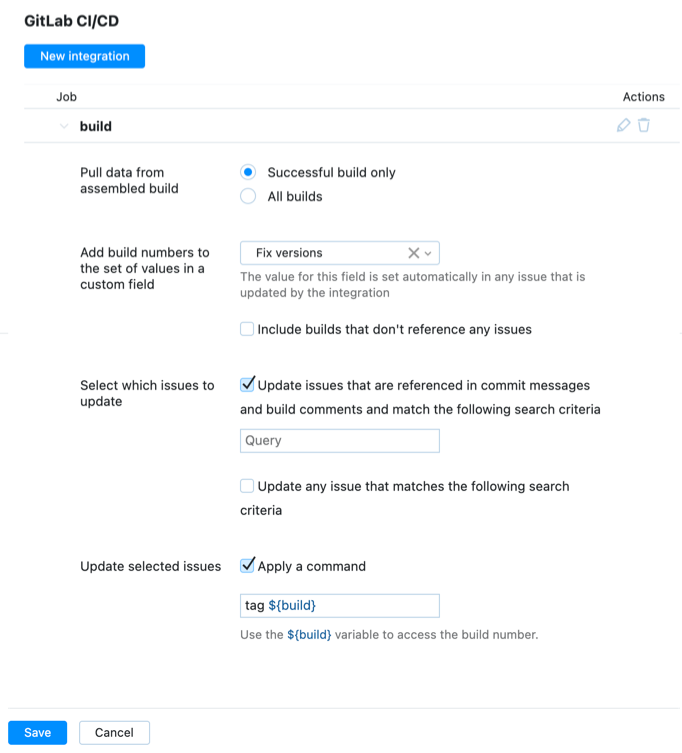This screenshot has height=753, width=682.
Task: Focus the Query search criteria field
Action: pyautogui.click(x=340, y=441)
